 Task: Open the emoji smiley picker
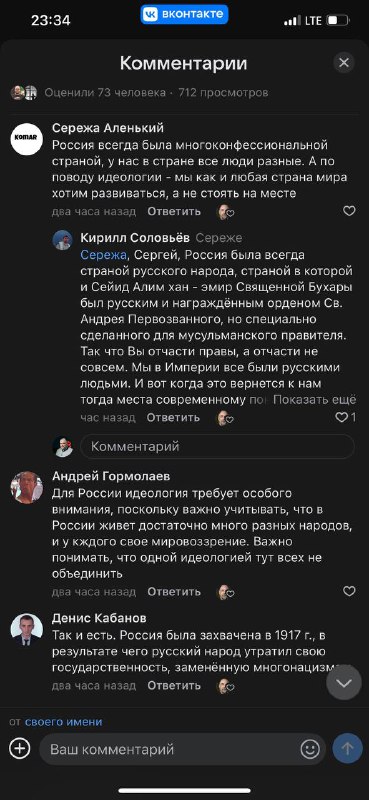point(310,749)
